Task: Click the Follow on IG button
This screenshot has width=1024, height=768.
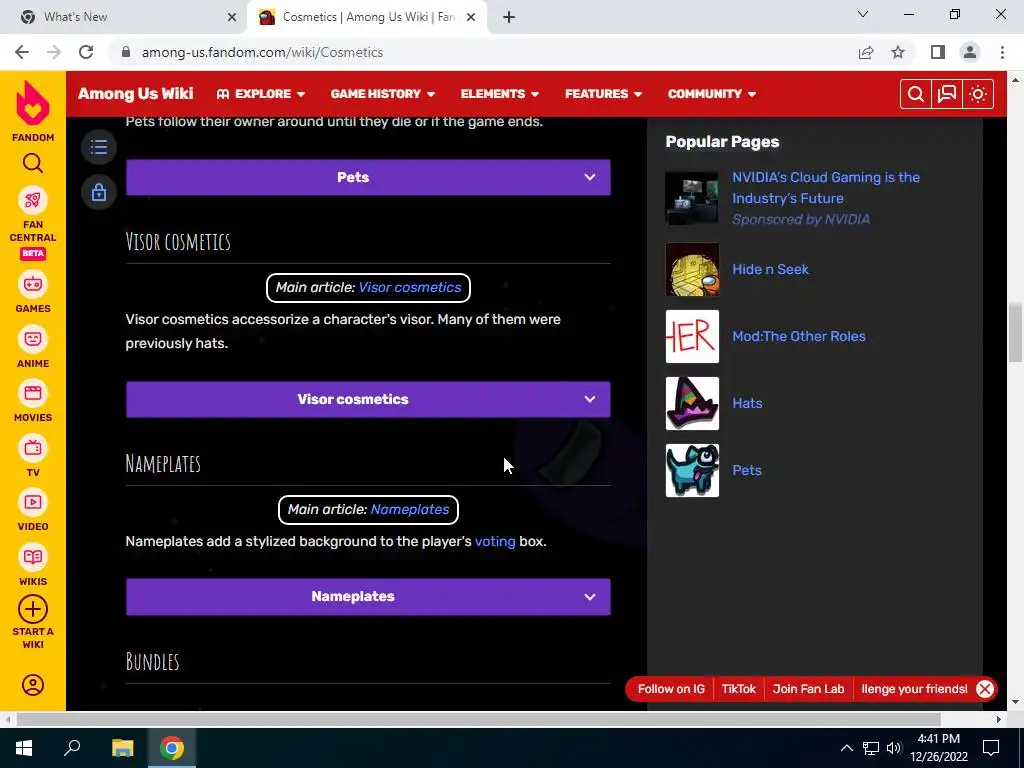Action: tap(671, 689)
